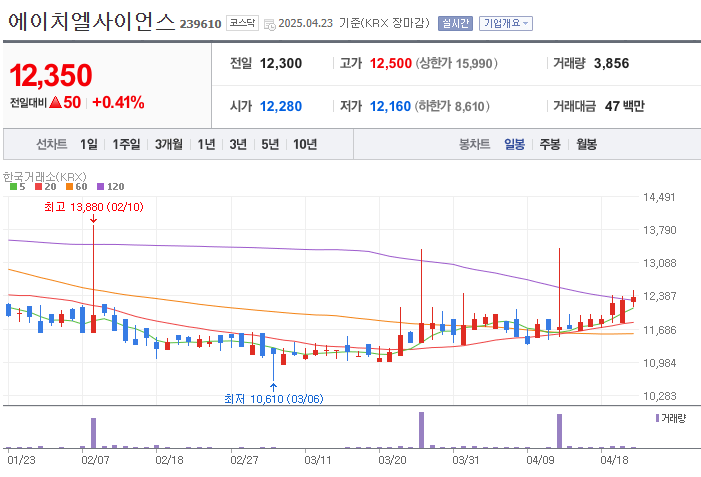This screenshot has width=701, height=477.
Task: Click the 코스닥 market label
Action: tap(242, 23)
